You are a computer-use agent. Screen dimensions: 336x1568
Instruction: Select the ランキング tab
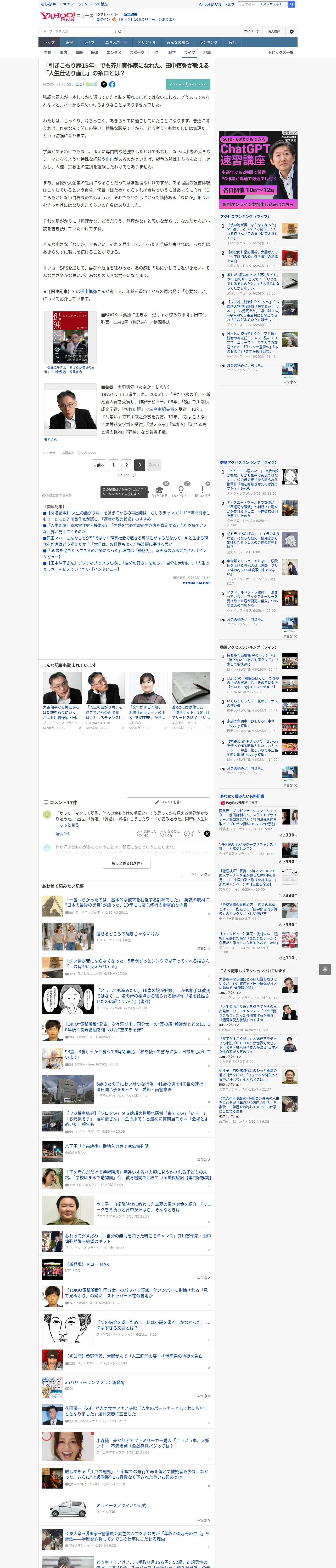click(x=209, y=43)
